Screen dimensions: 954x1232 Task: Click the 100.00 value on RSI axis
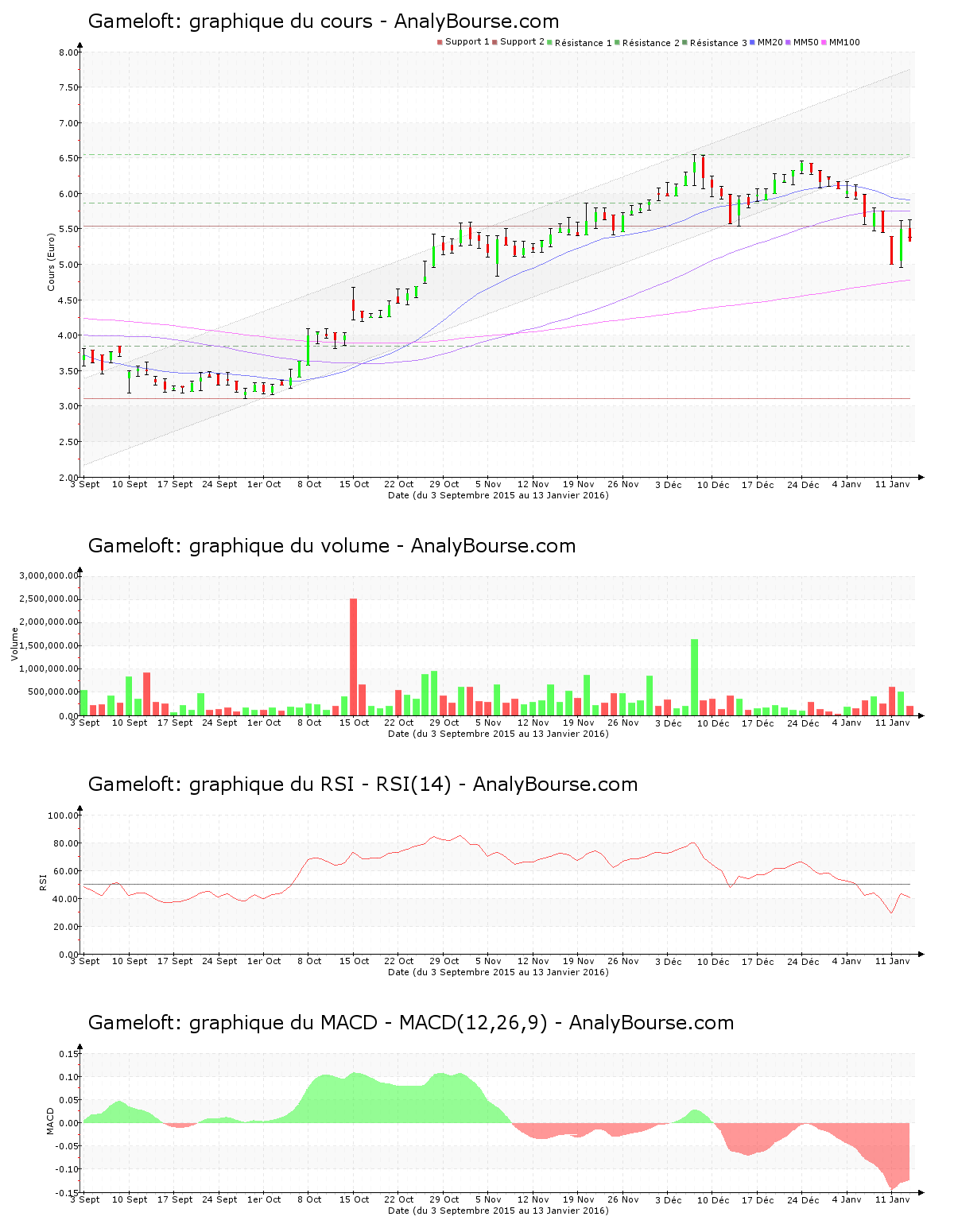click(x=64, y=816)
